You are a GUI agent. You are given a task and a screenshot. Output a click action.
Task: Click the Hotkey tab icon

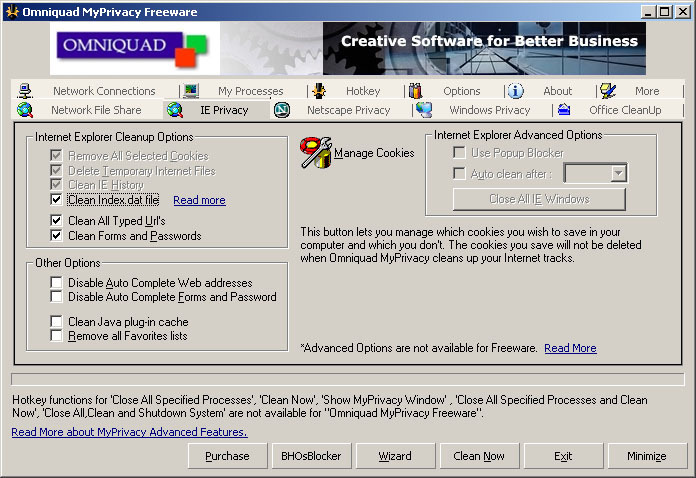pyautogui.click(x=319, y=91)
